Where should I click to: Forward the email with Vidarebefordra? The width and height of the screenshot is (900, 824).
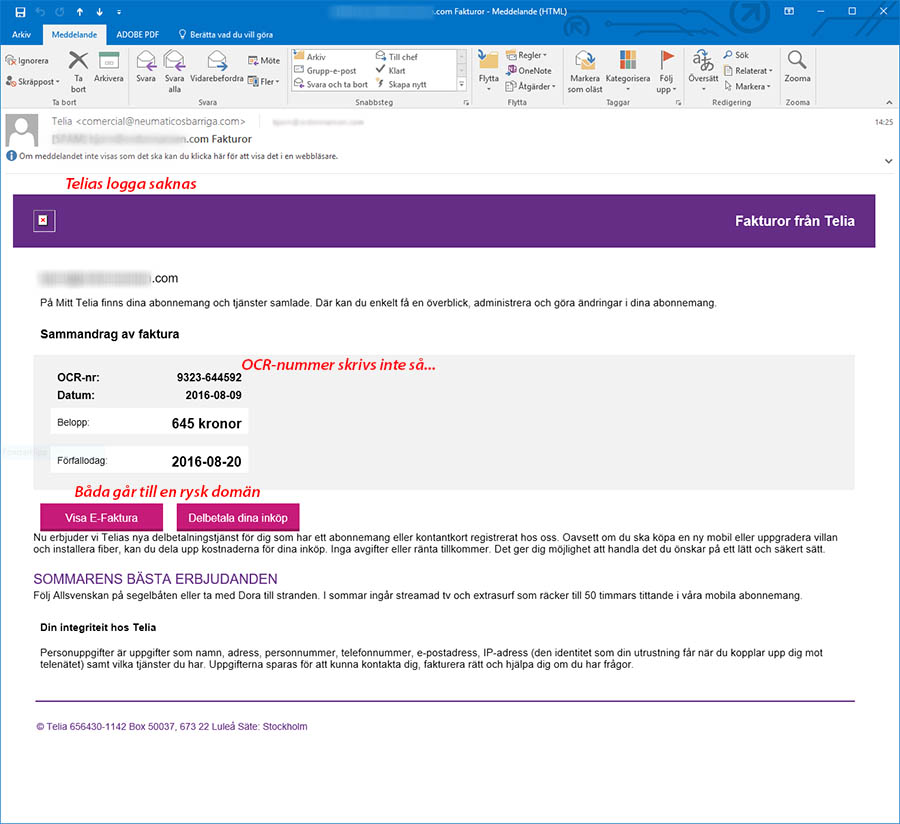[216, 67]
